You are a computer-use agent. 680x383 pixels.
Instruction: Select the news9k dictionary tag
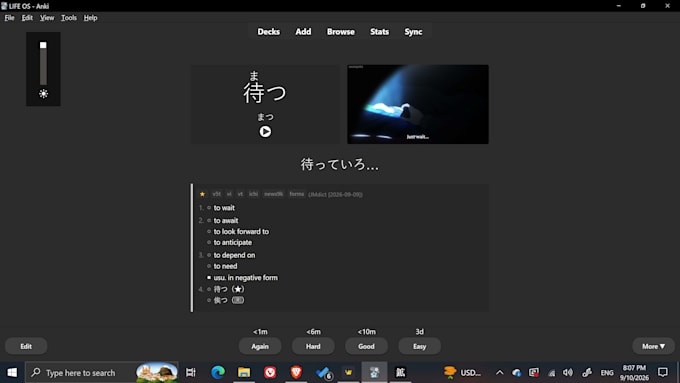[273, 194]
